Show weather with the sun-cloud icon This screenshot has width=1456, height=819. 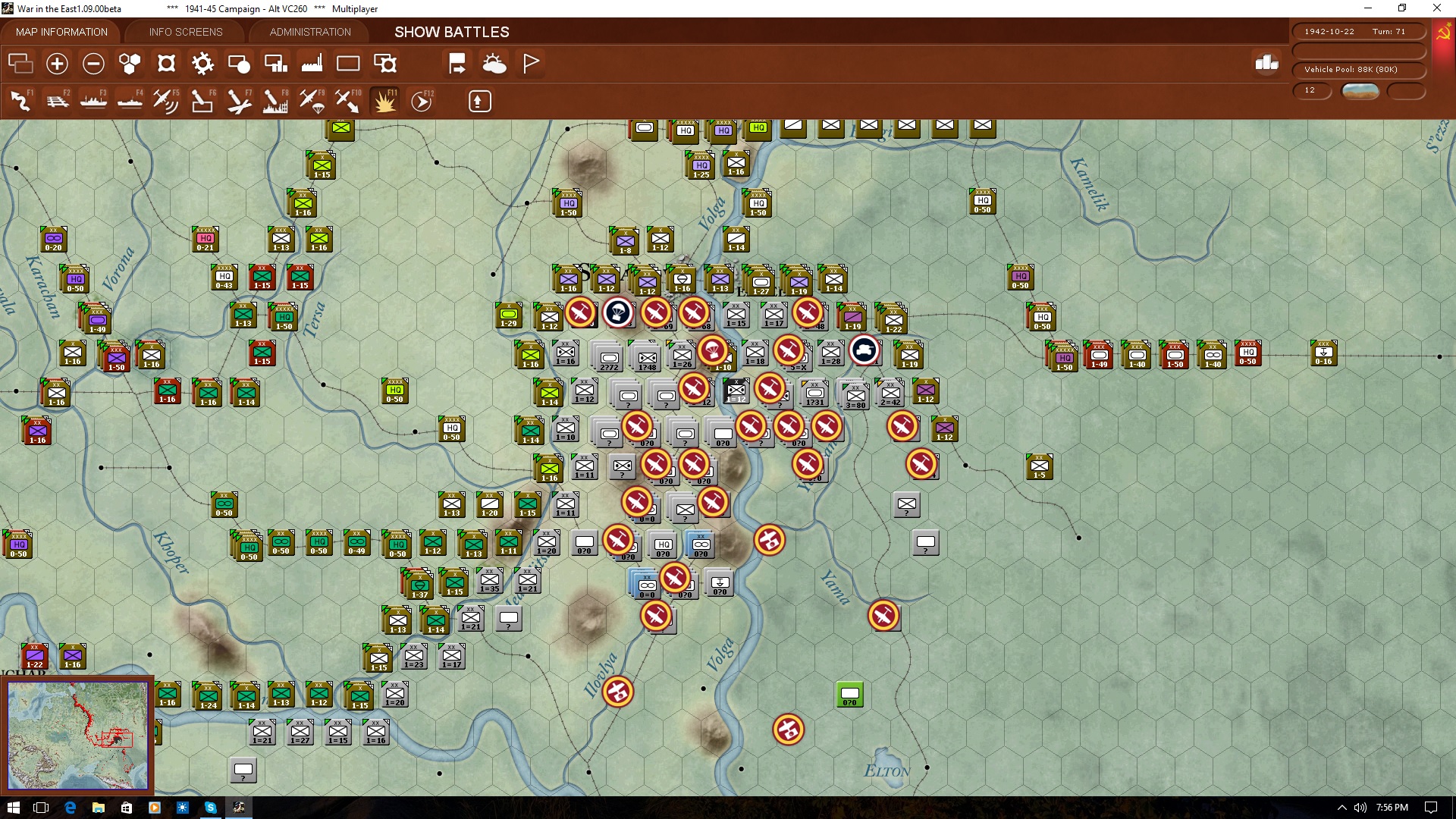[494, 64]
